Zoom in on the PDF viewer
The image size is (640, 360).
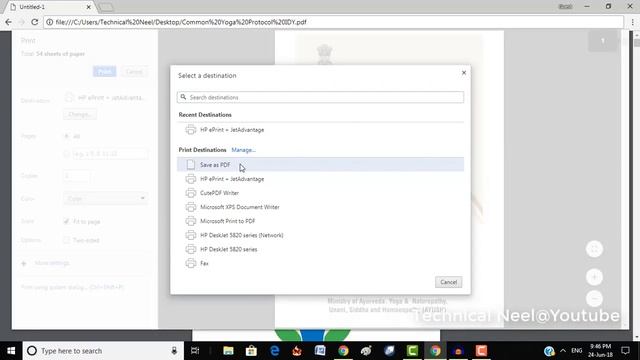point(594,277)
